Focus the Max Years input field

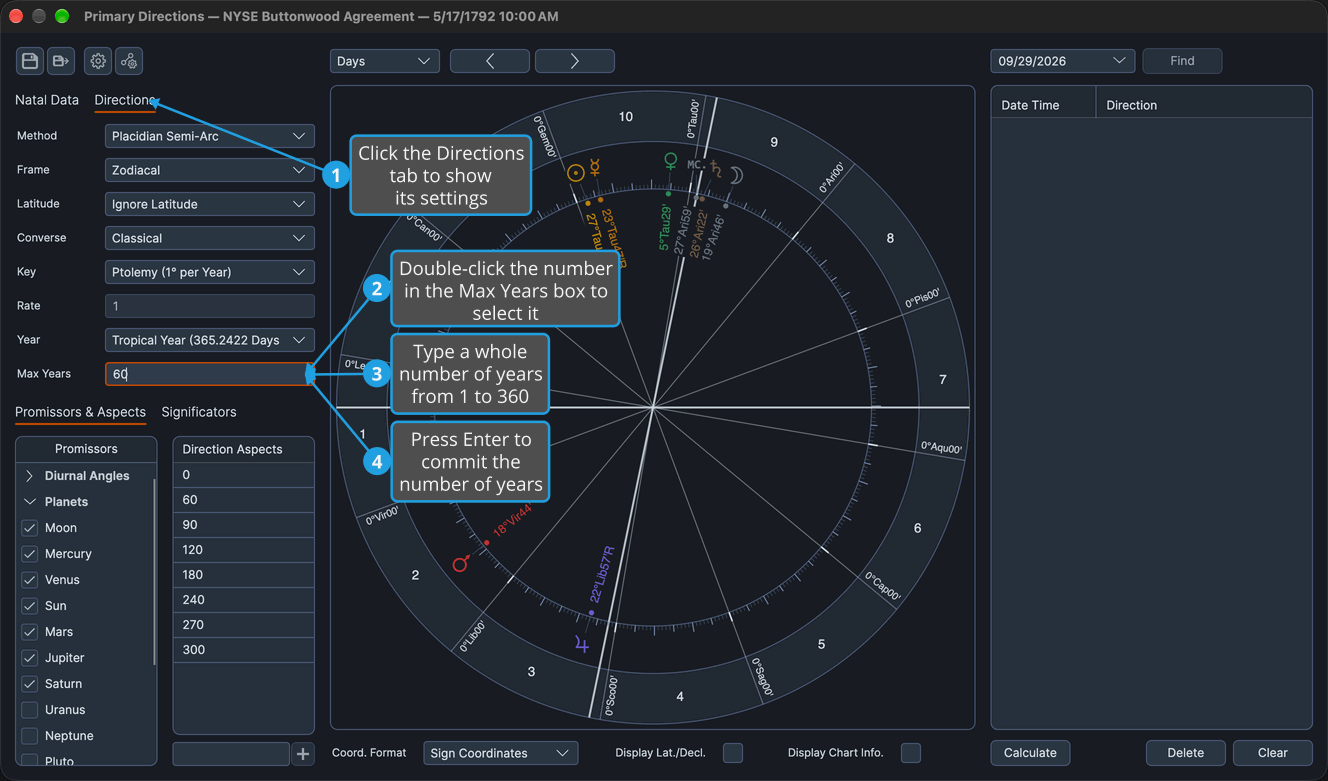point(210,374)
